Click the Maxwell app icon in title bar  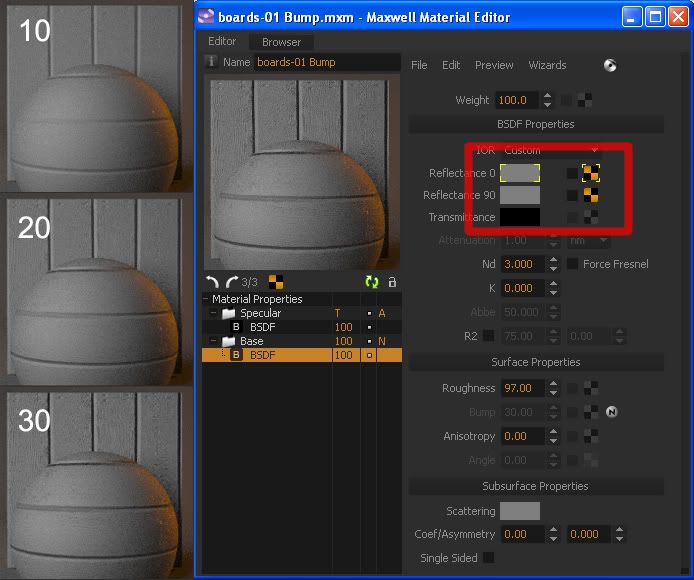206,17
